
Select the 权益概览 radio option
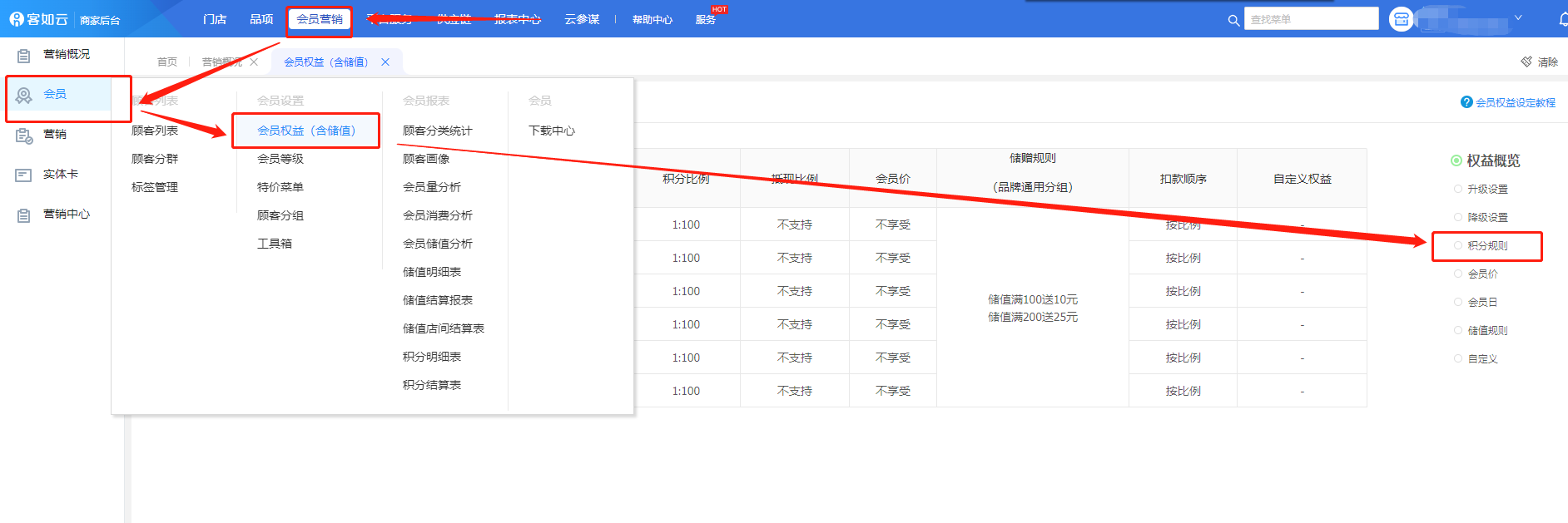pyautogui.click(x=1456, y=160)
